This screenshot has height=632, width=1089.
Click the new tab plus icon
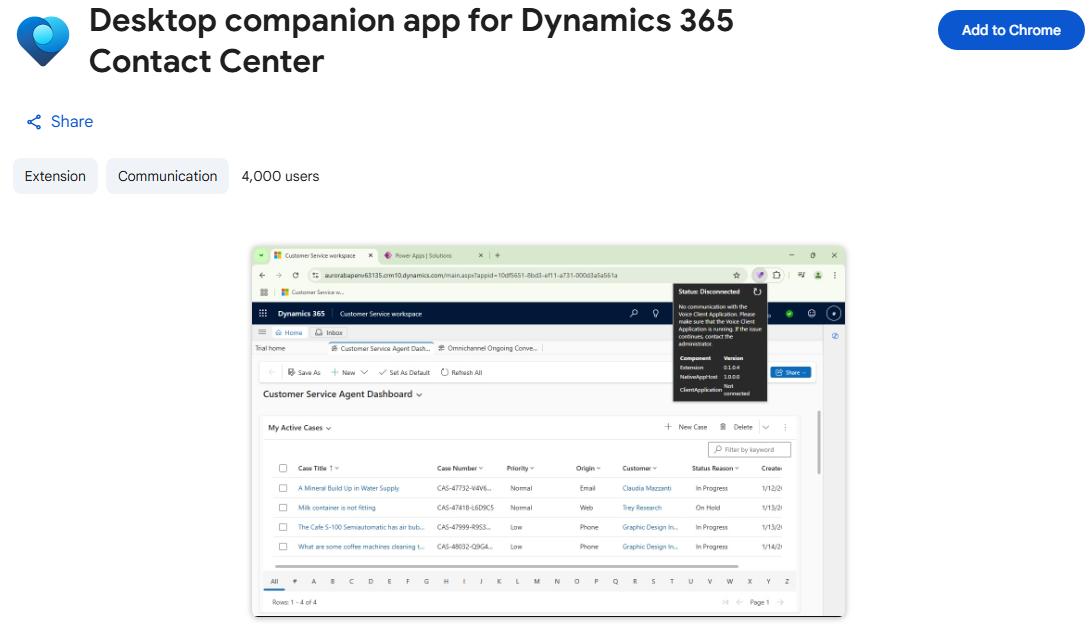497,256
